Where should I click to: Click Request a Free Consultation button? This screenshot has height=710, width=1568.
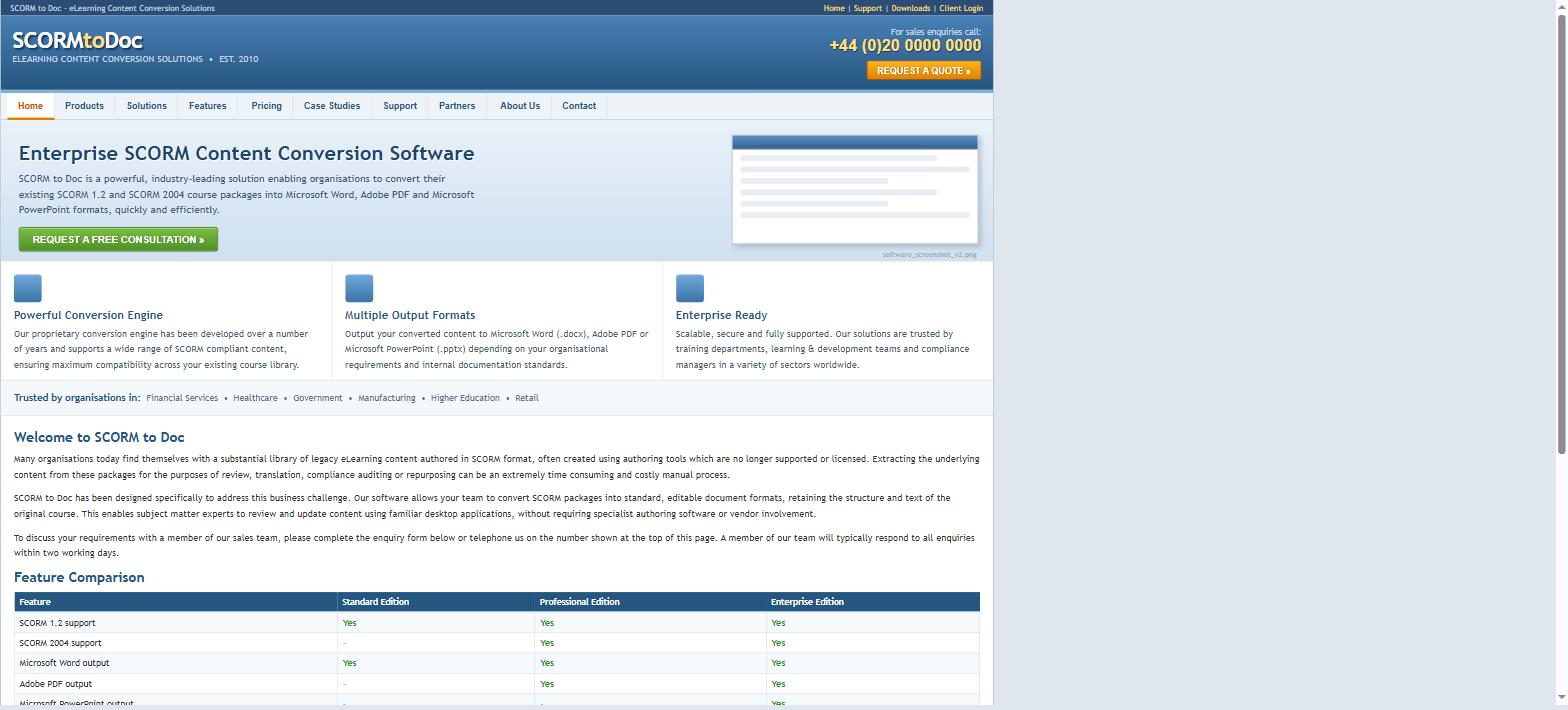[118, 240]
